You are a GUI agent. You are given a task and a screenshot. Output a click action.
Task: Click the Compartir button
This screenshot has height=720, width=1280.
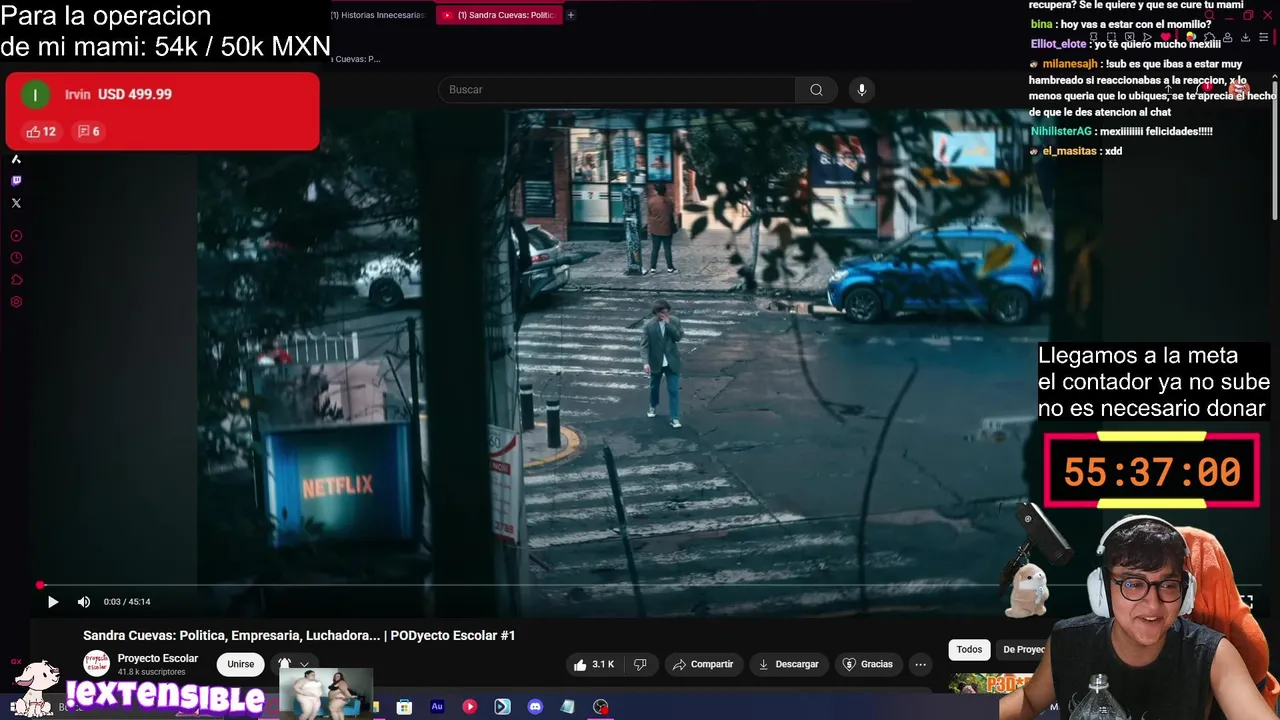(703, 664)
